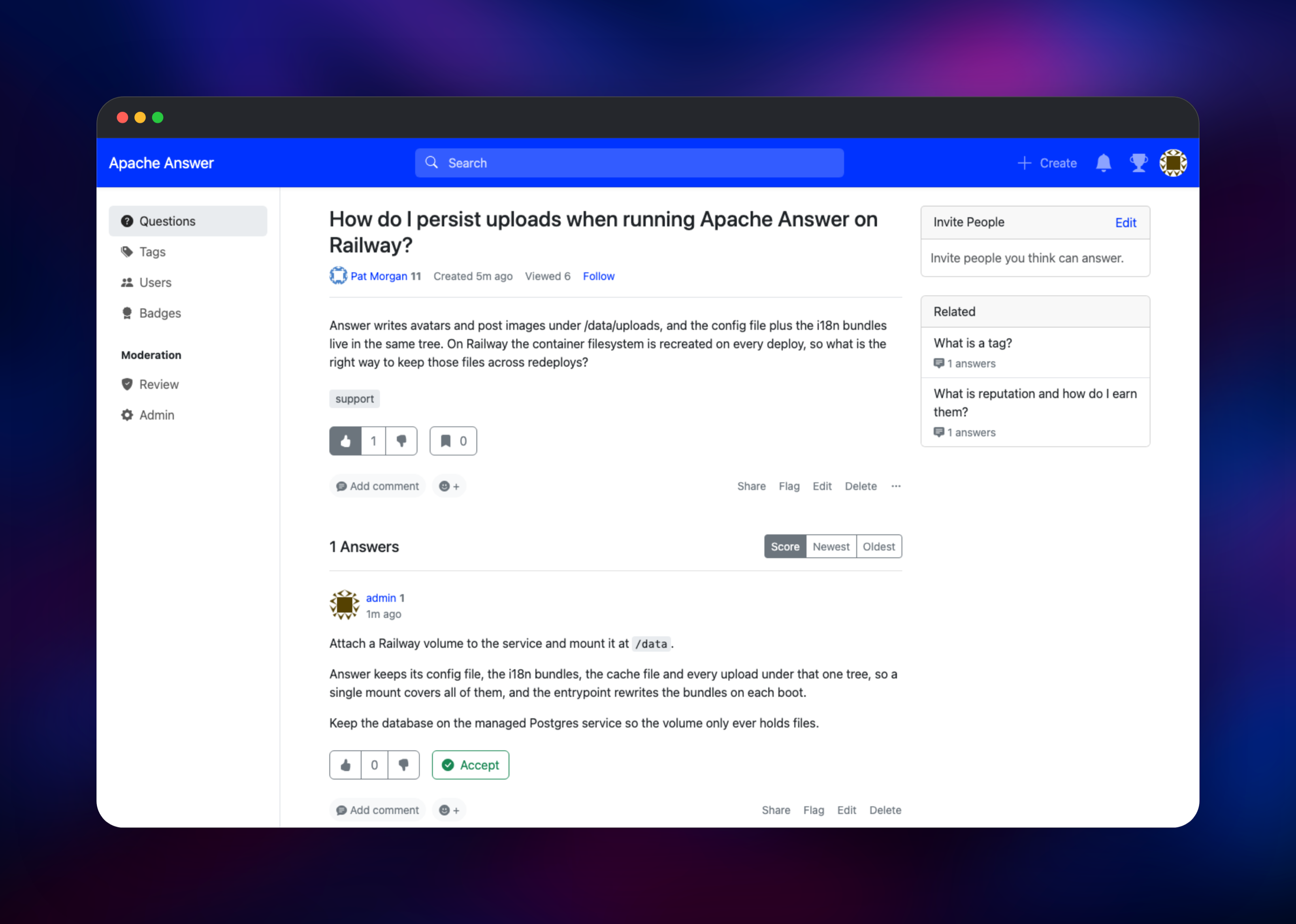
Task: Click admin's avatar beside the answer
Action: (x=345, y=605)
